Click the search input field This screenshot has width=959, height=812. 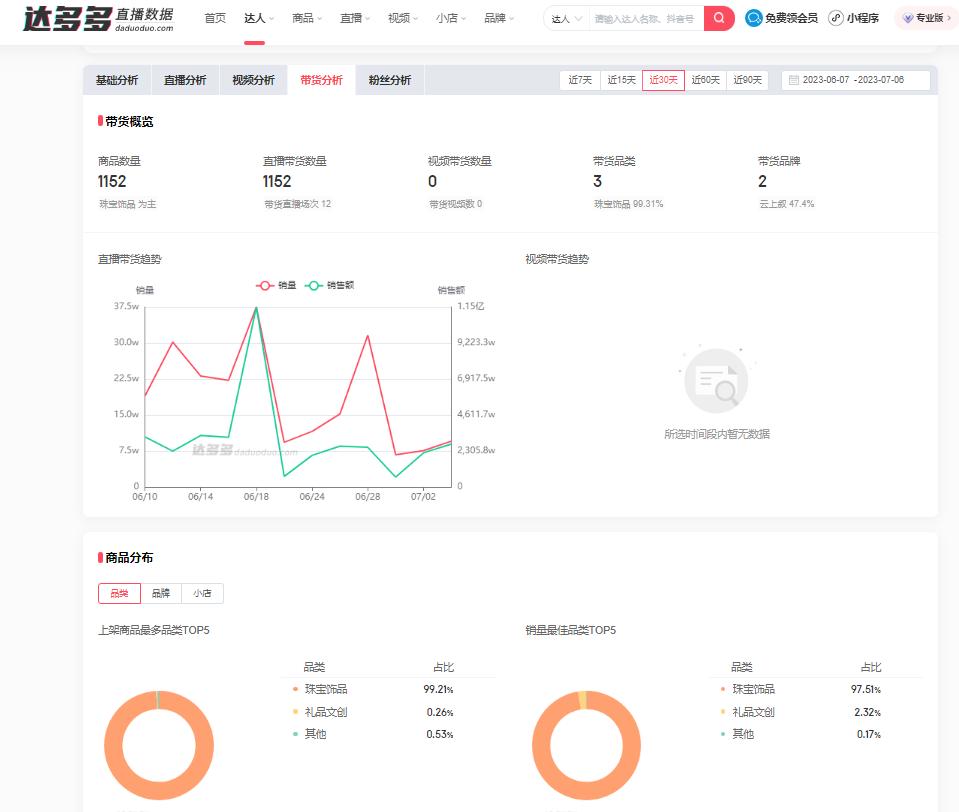645,18
